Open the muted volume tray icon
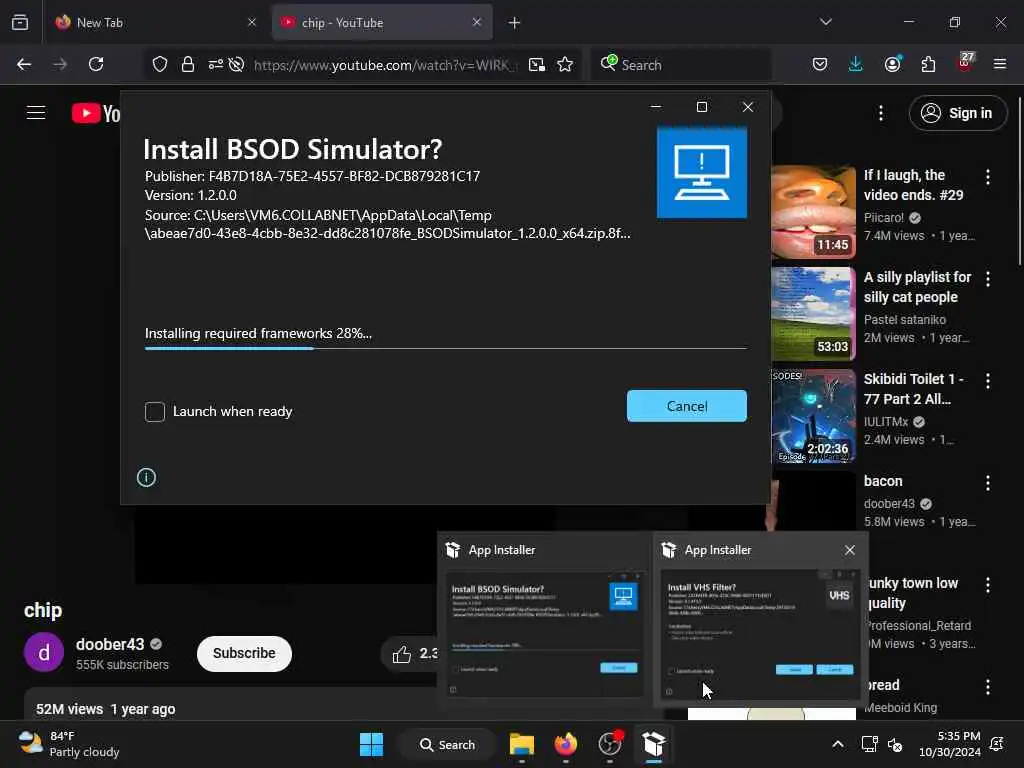The image size is (1024, 768). [x=895, y=744]
